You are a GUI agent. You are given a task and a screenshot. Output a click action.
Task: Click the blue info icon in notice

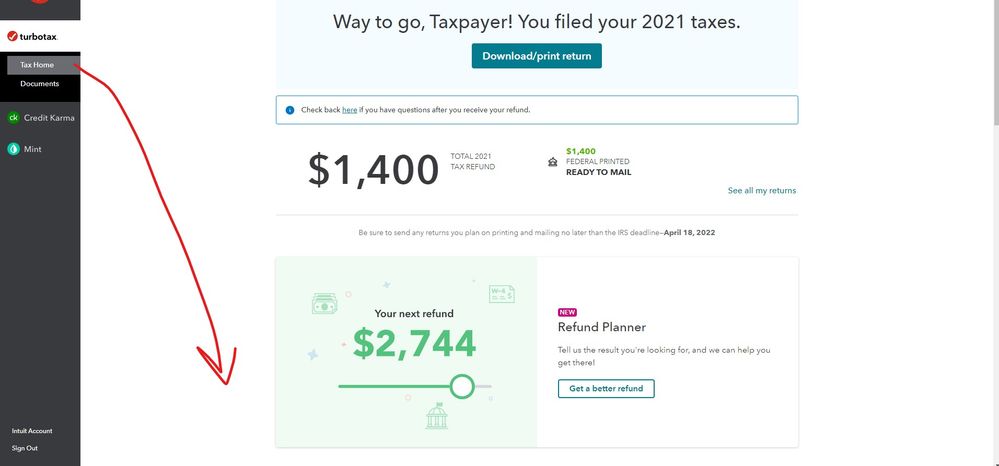point(290,110)
